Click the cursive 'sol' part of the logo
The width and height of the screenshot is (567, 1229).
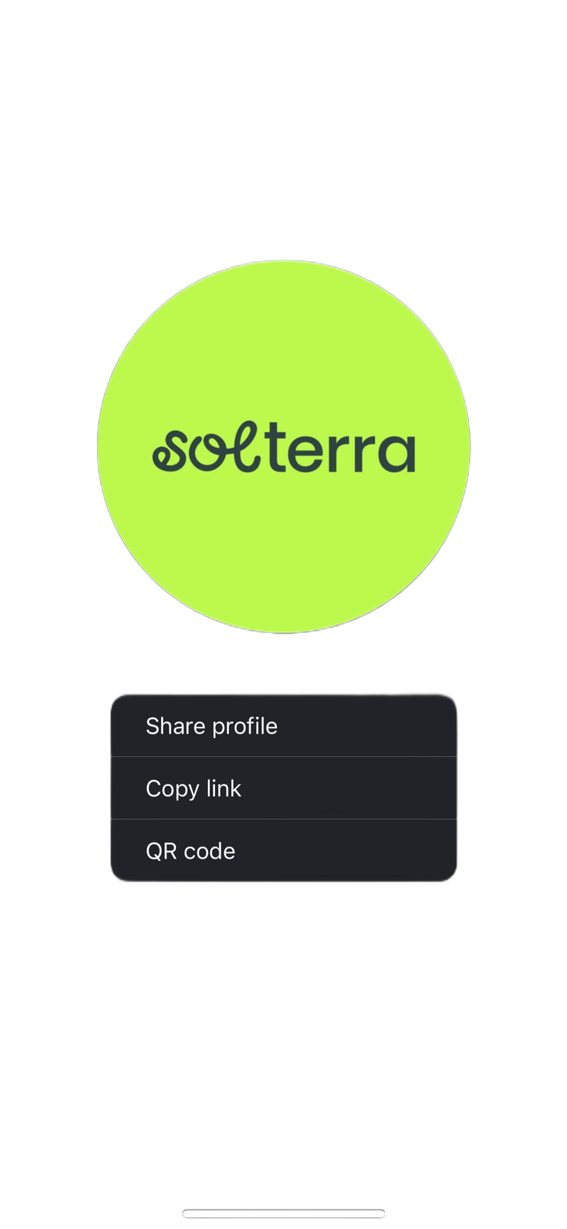coord(206,451)
